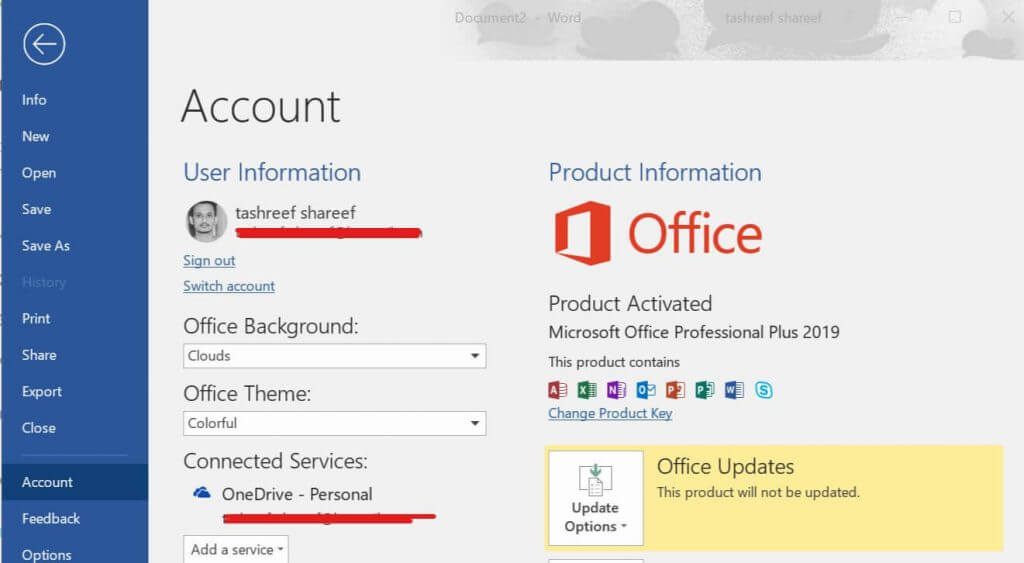Click the Access app icon

(557, 390)
